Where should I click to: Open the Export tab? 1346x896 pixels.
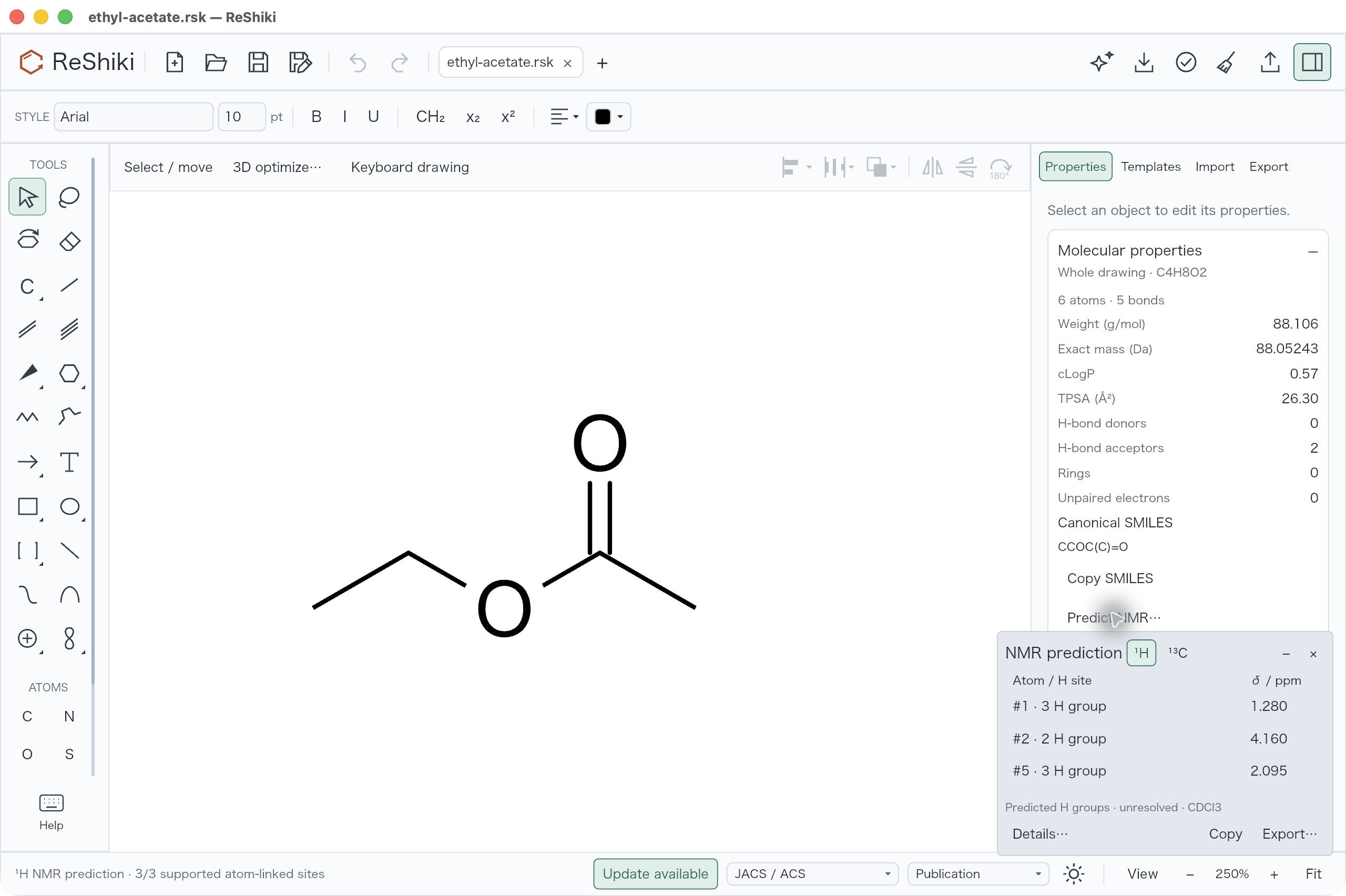click(x=1268, y=166)
